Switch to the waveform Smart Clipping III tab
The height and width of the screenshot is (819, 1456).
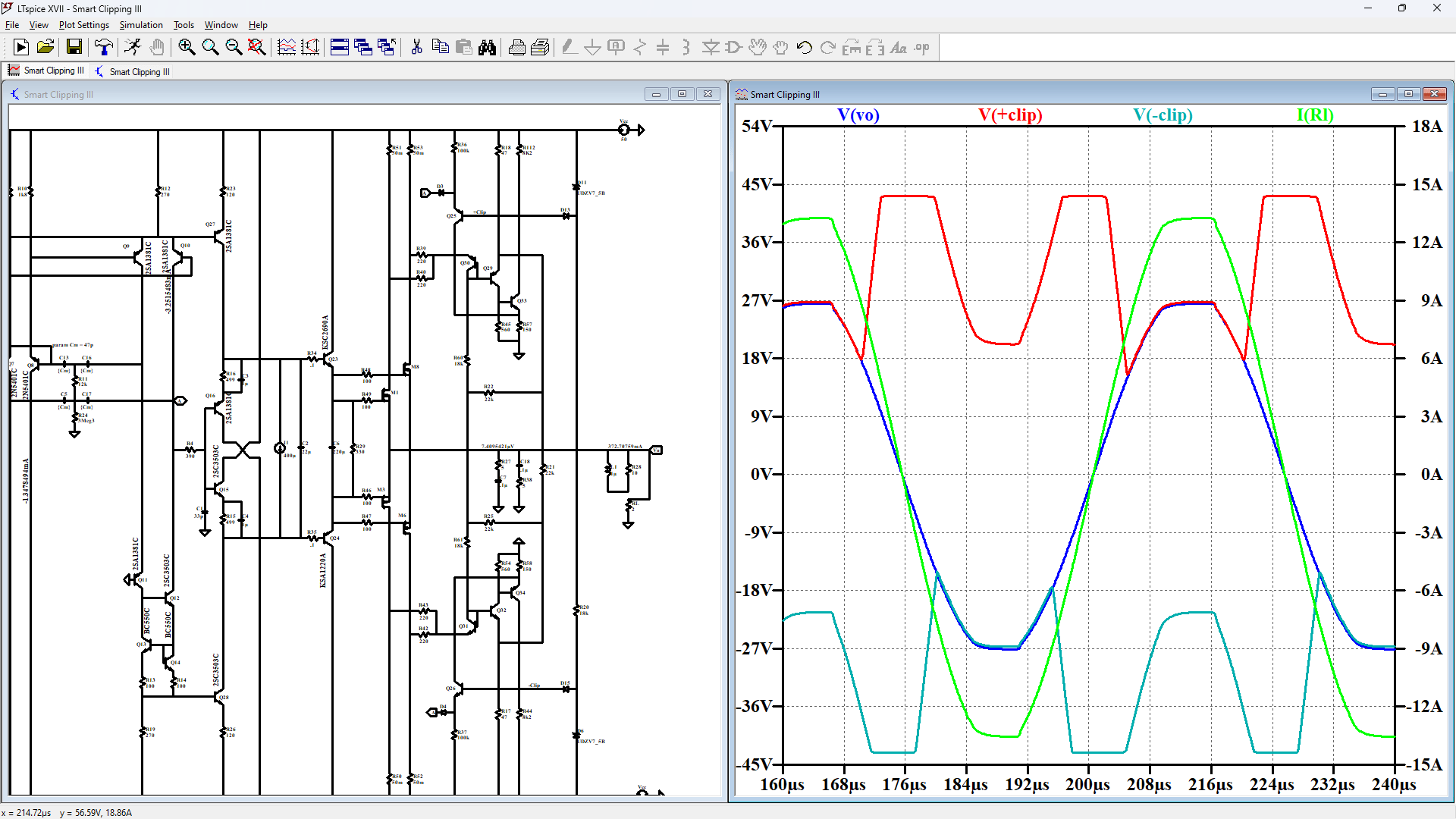tap(46, 71)
